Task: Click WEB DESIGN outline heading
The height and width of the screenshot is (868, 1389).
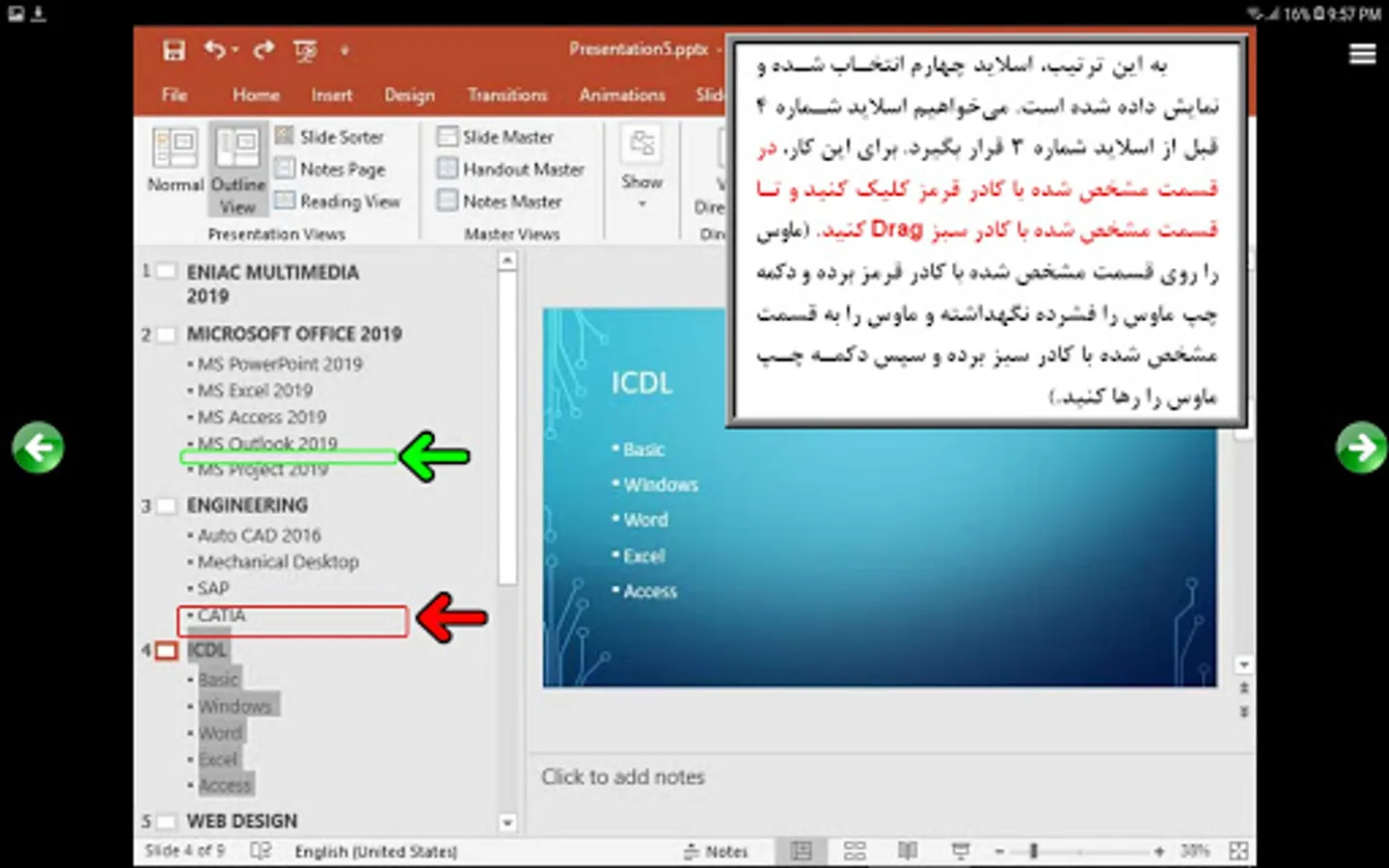Action: (x=242, y=822)
